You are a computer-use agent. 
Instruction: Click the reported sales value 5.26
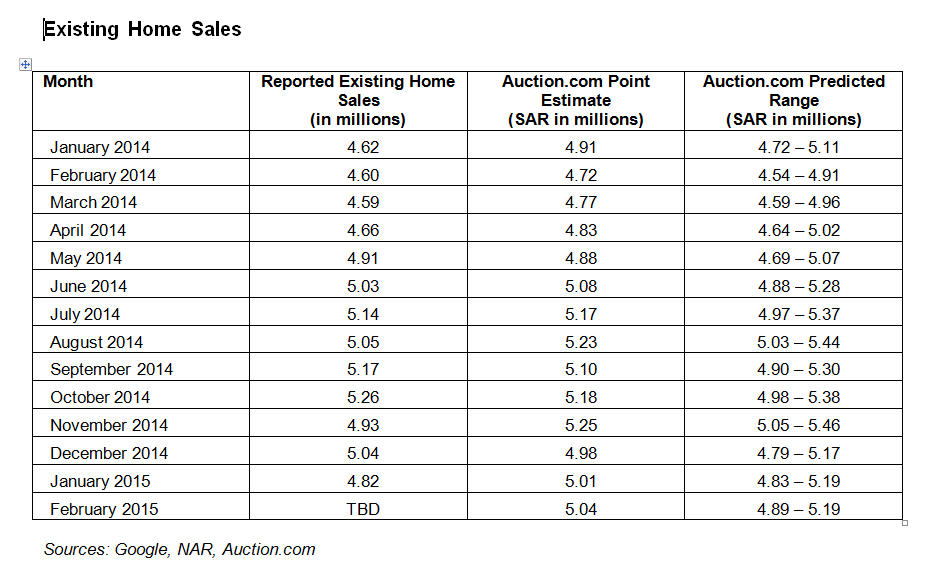[363, 397]
